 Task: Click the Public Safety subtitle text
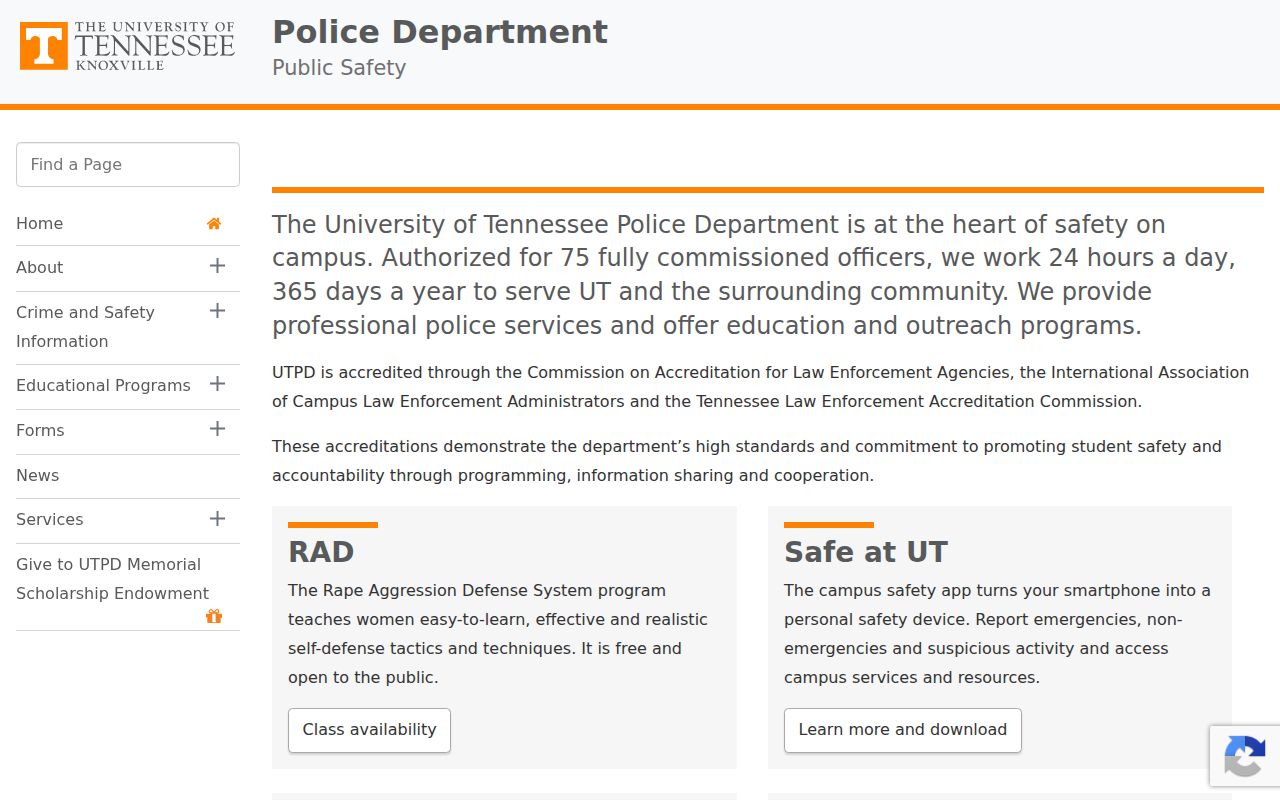[x=339, y=68]
